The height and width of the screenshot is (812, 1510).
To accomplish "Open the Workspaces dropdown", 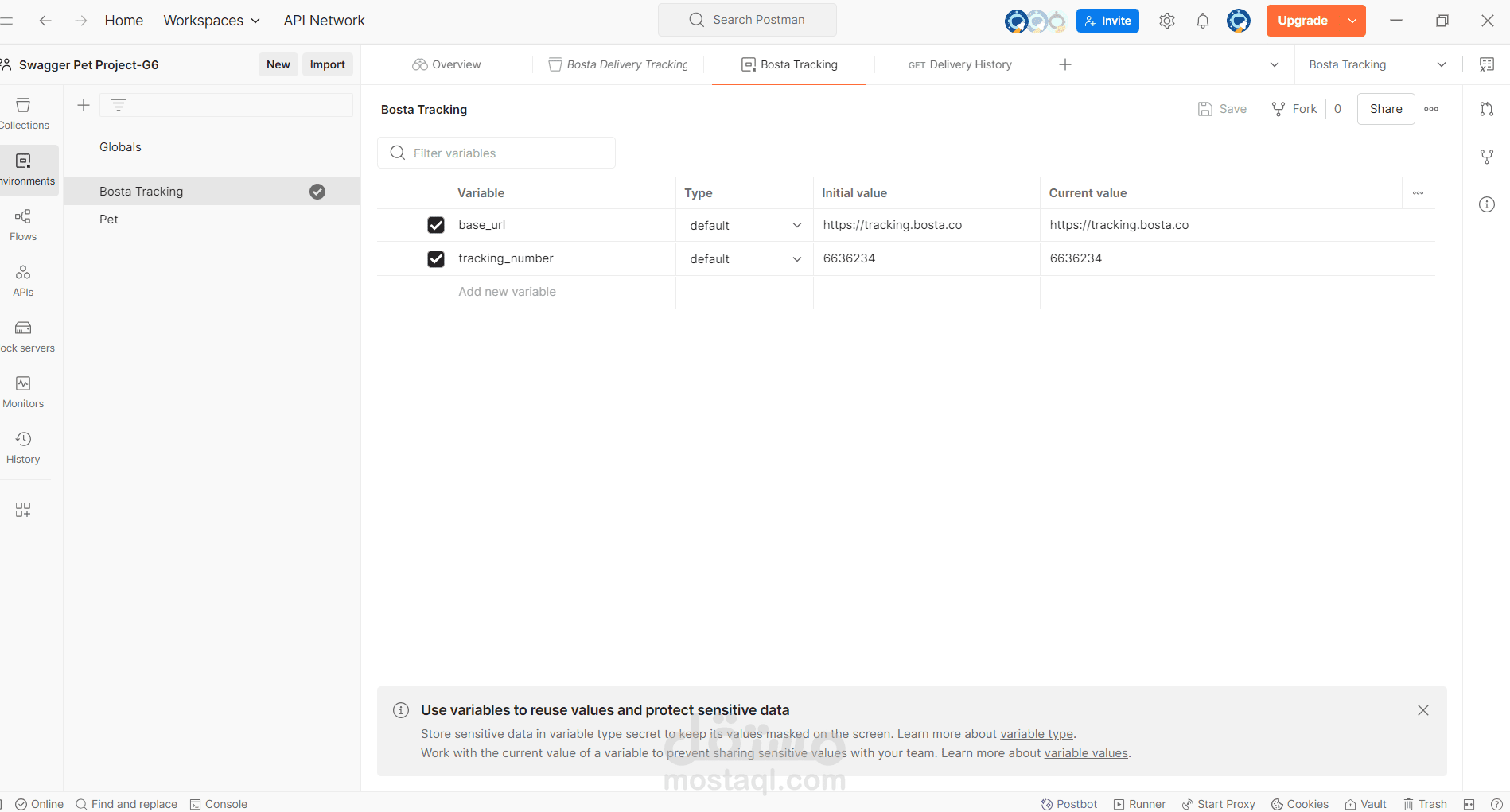I will point(212,21).
